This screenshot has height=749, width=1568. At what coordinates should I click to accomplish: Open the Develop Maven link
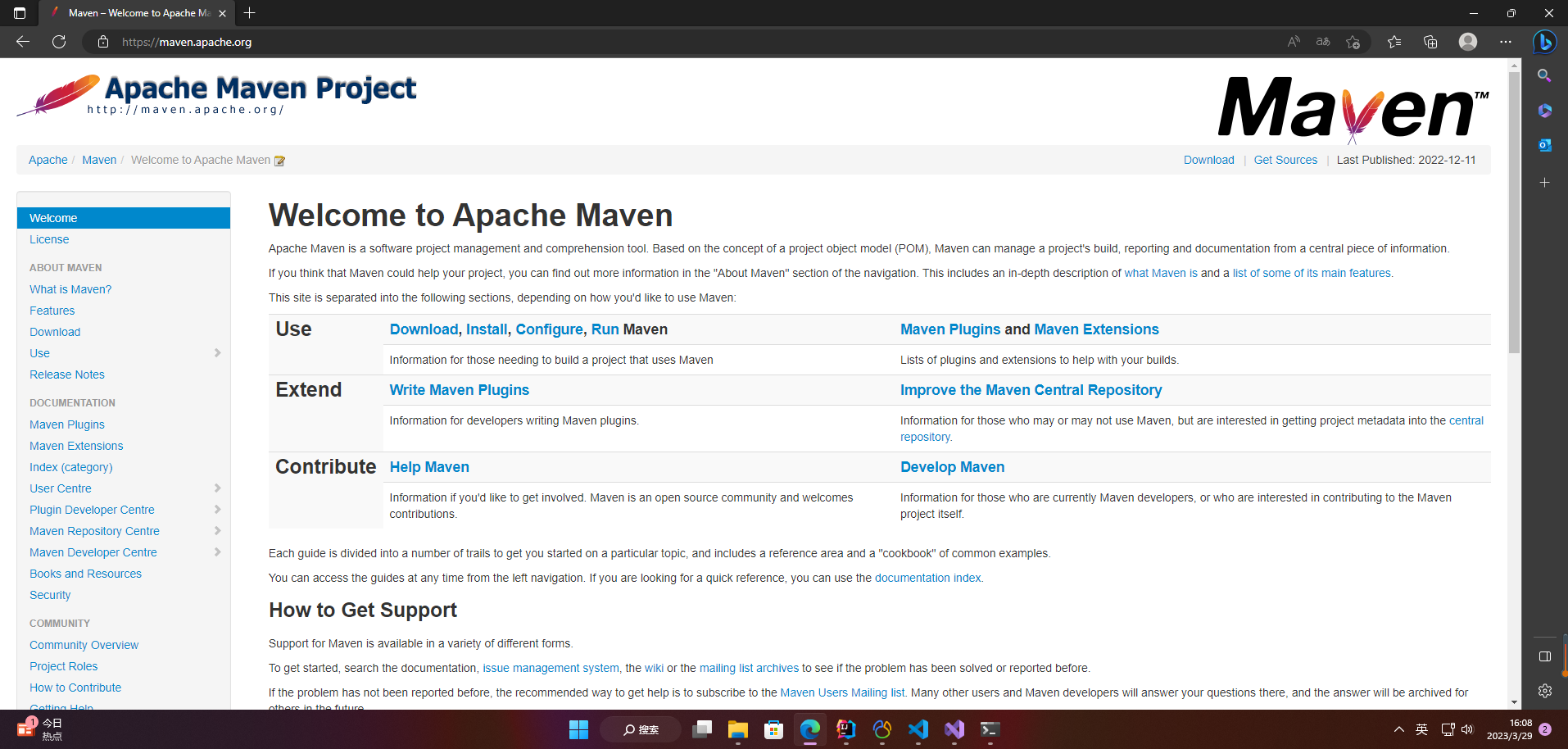point(953,467)
